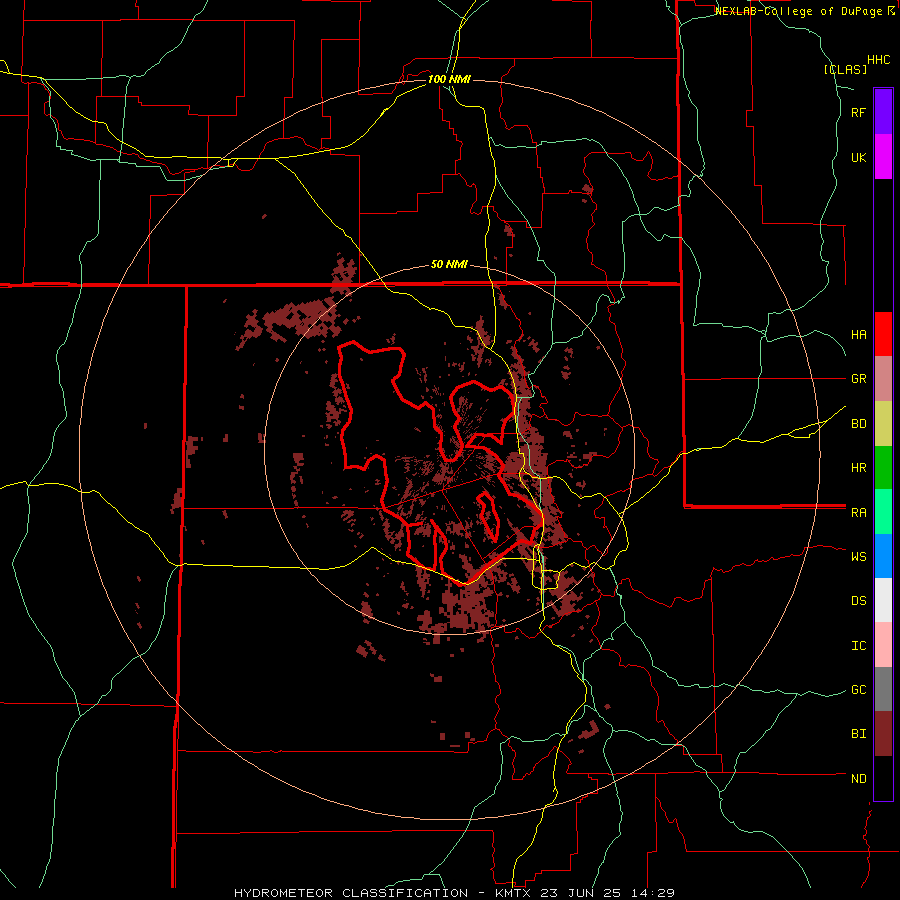Click the 'RA' legend label
The image size is (900, 900).
[858, 513]
